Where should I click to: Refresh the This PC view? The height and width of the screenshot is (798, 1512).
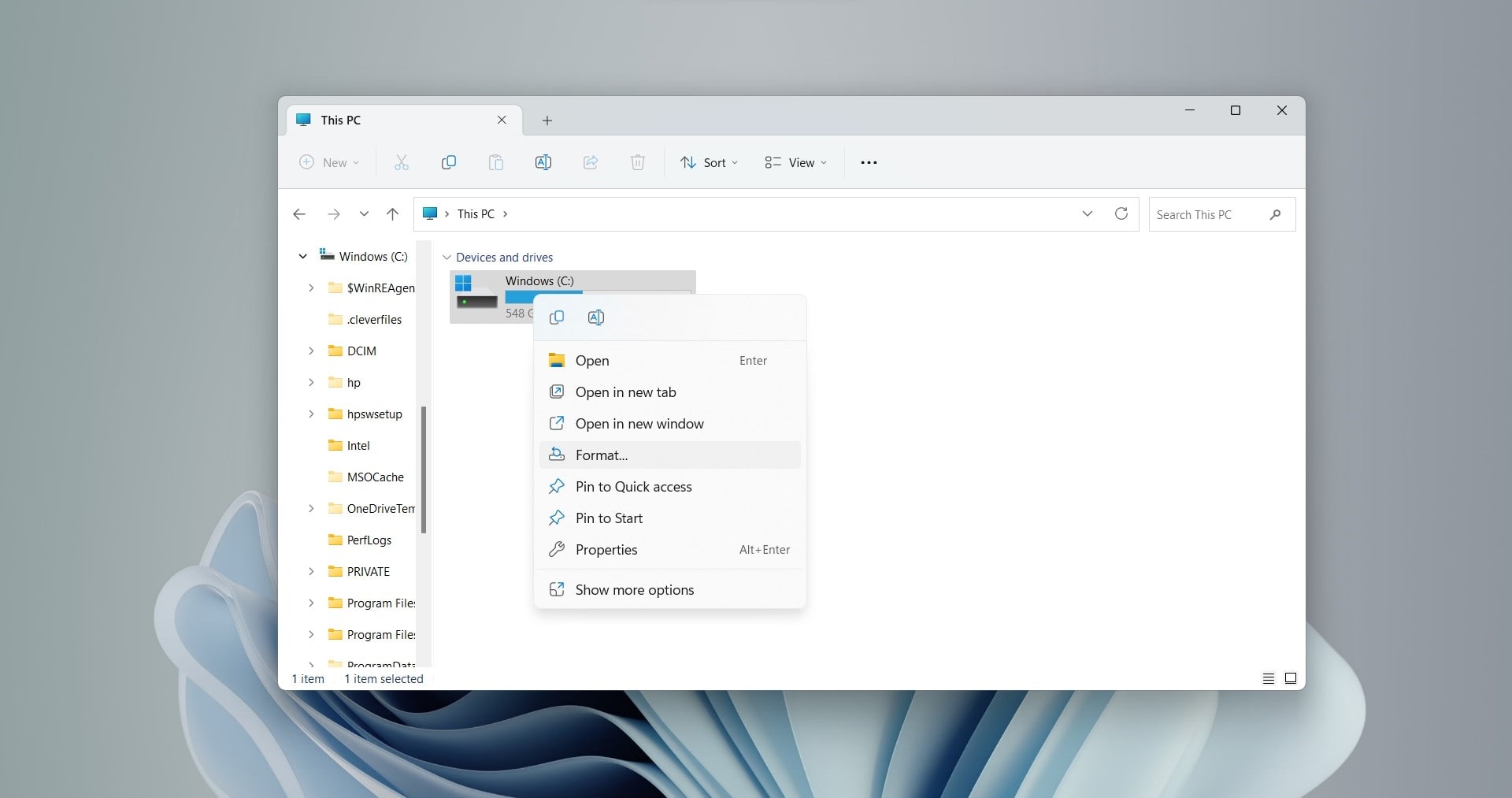[1121, 213]
